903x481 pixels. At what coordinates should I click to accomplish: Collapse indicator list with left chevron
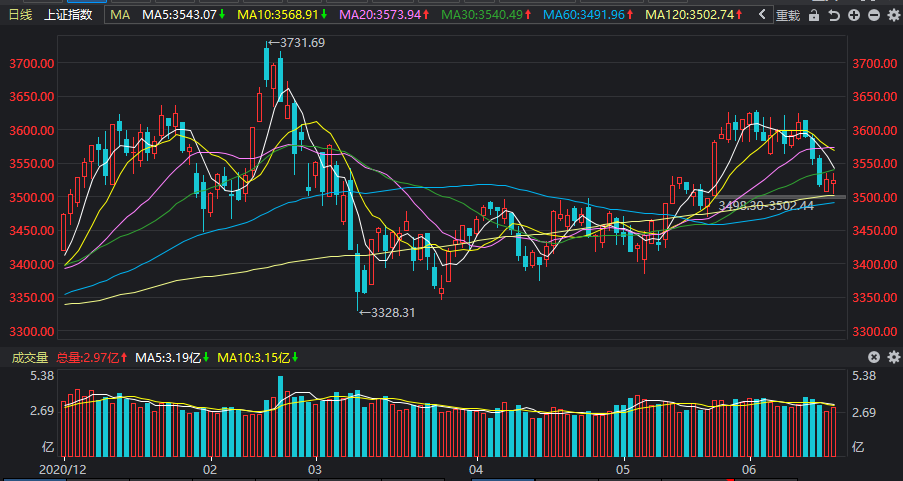click(x=762, y=15)
